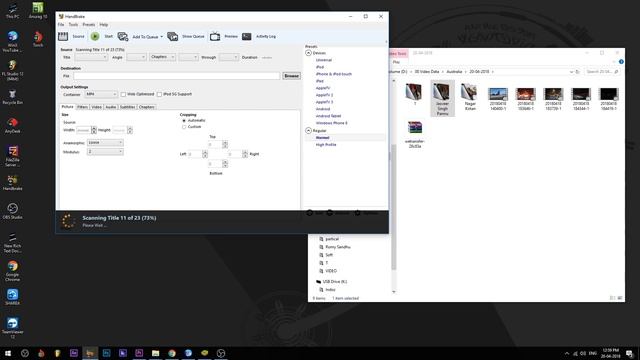Viewport: 640px width, 360px height.
Task: Open Preview using the TV icon
Action: click(x=215, y=36)
